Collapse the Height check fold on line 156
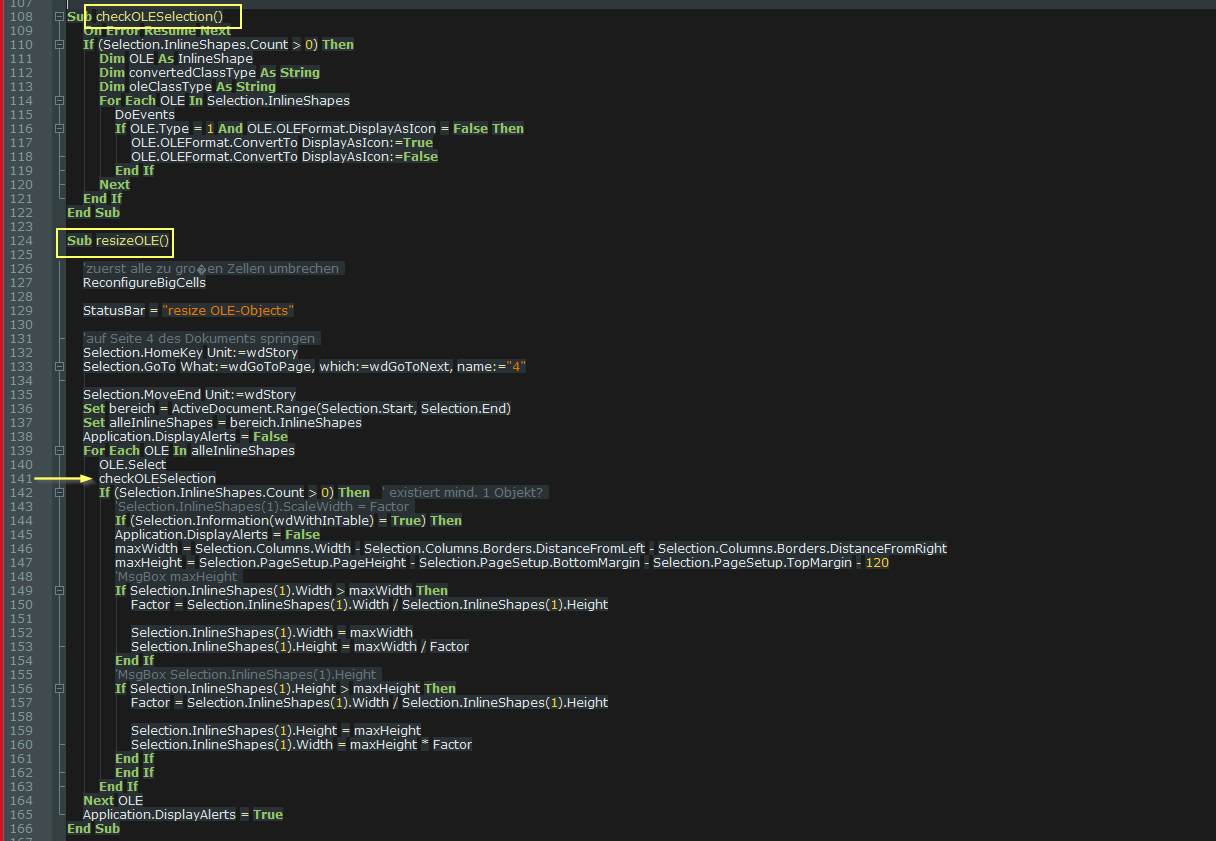Image resolution: width=1216 pixels, height=841 pixels. 59,689
